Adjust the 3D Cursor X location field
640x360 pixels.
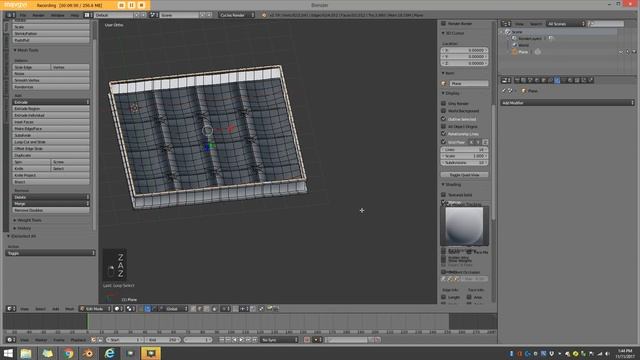point(464,50)
